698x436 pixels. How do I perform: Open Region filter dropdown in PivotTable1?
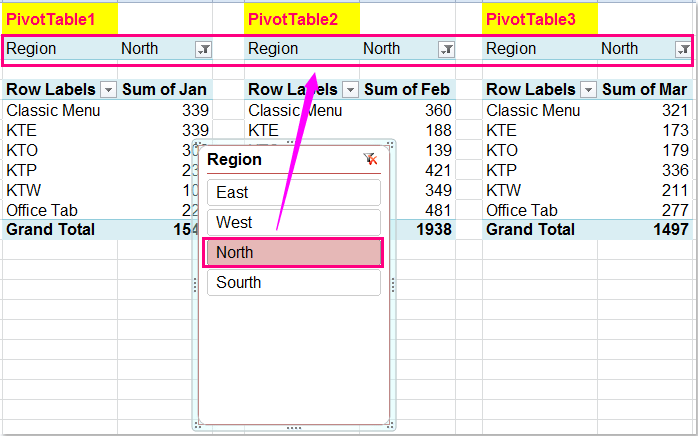click(x=203, y=49)
